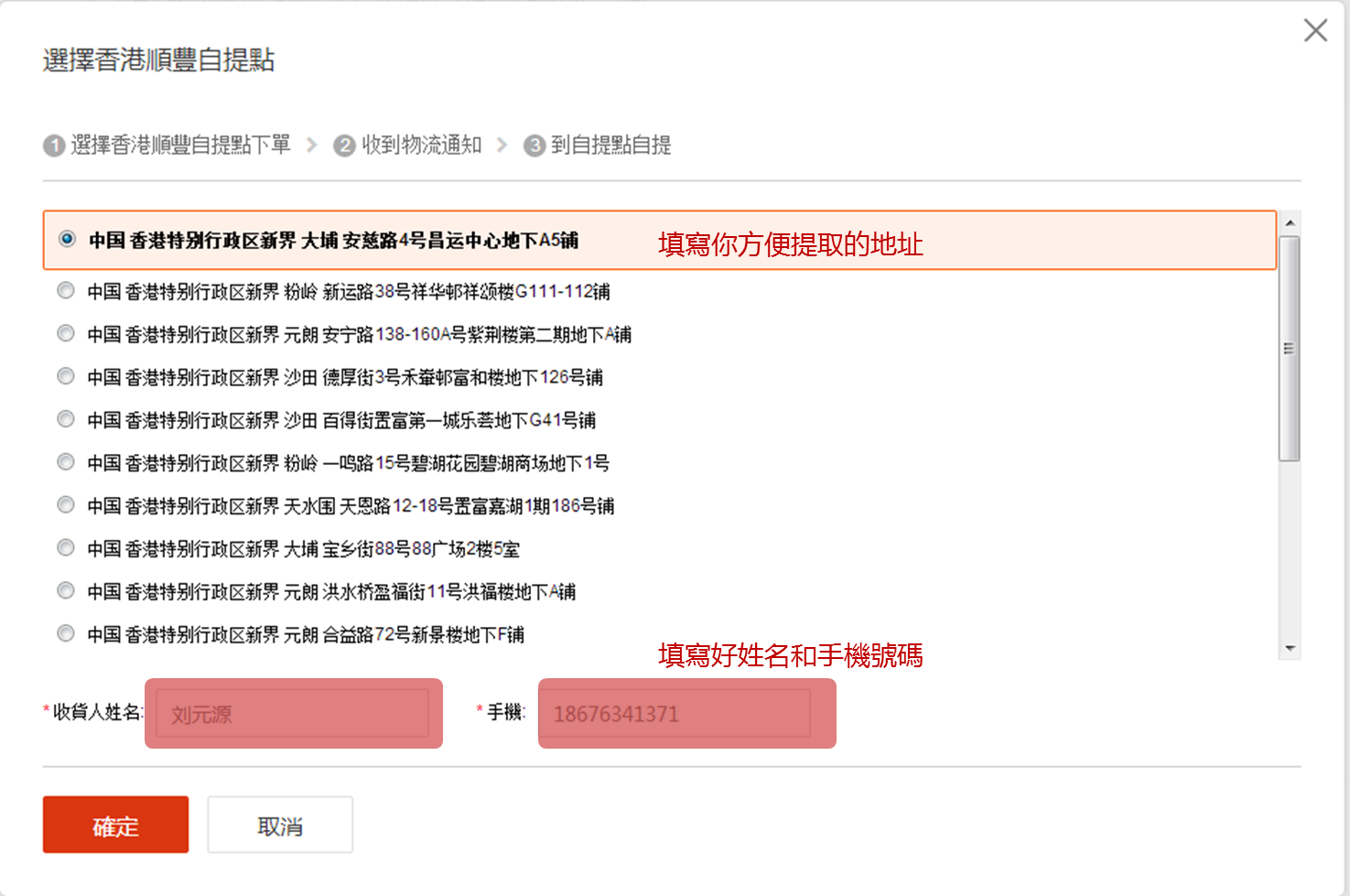1350x896 pixels.
Task: Click the arrow chevron after step 2
Action: (x=502, y=145)
